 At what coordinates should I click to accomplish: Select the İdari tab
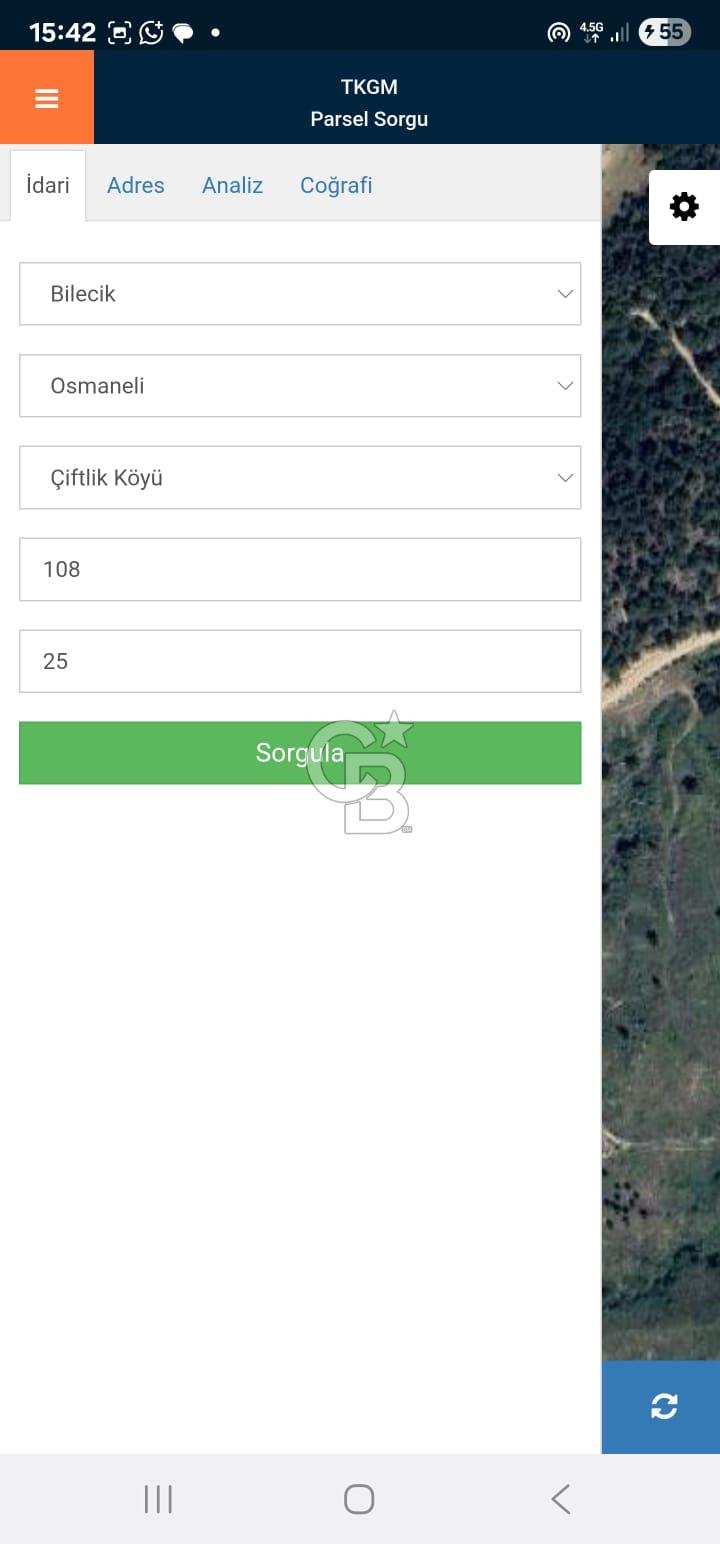click(x=46, y=185)
